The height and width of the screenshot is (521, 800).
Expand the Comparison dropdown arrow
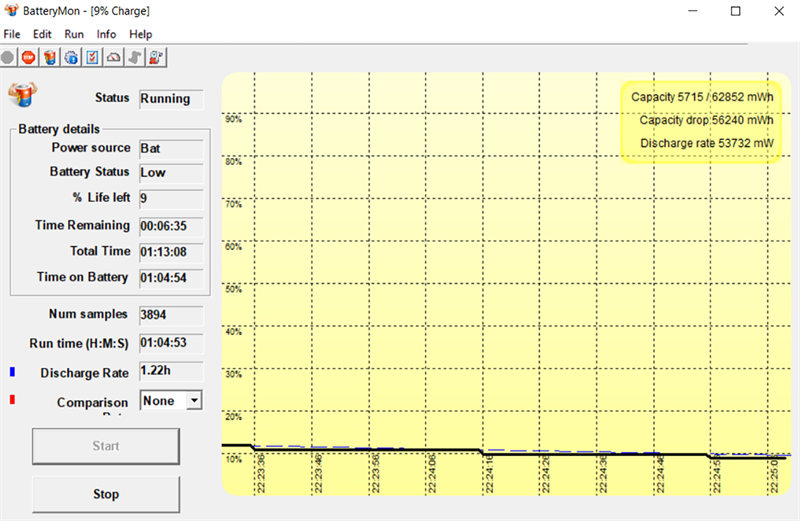click(x=194, y=401)
